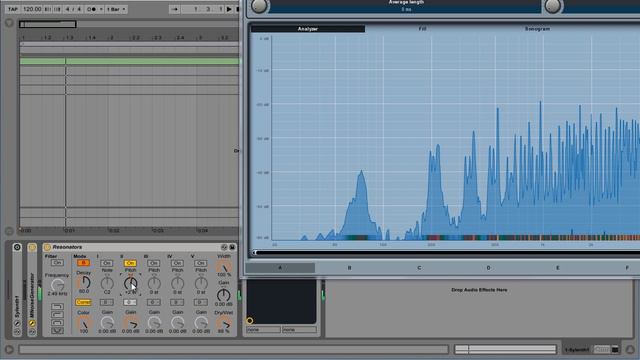This screenshot has height=360, width=640.
Task: Click the Decay knob
Action: coord(84,282)
